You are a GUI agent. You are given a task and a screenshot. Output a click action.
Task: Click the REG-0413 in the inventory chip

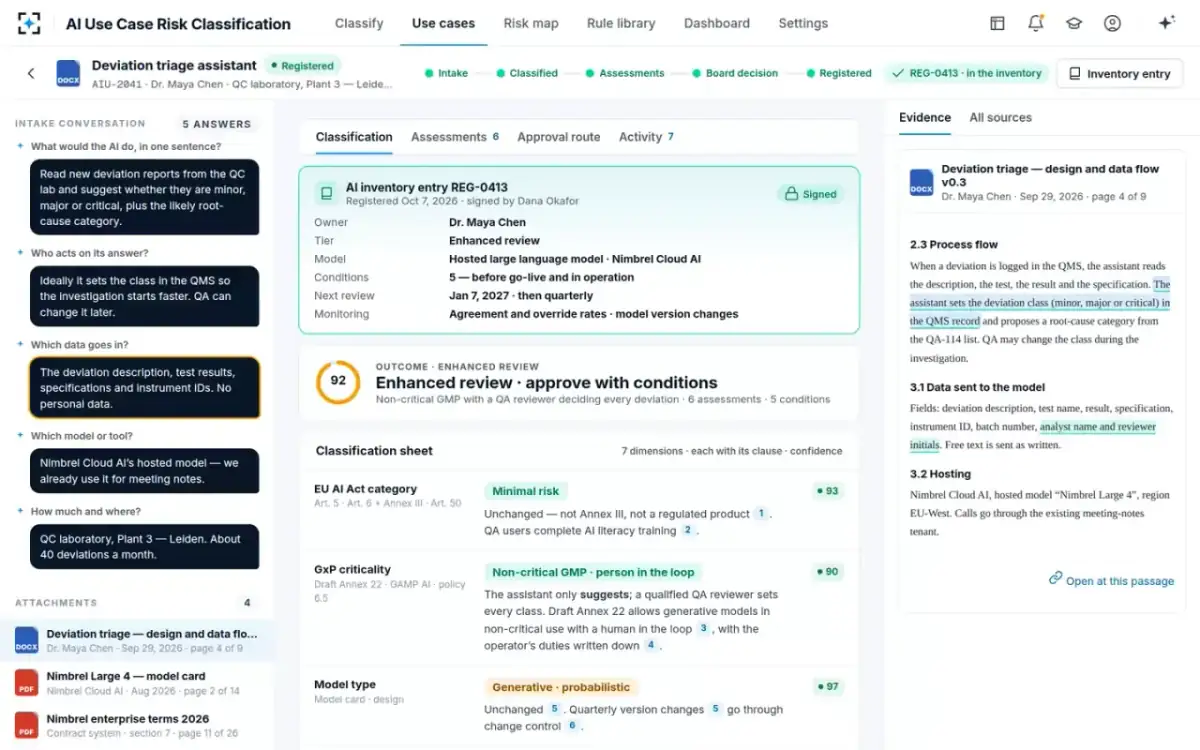[967, 73]
